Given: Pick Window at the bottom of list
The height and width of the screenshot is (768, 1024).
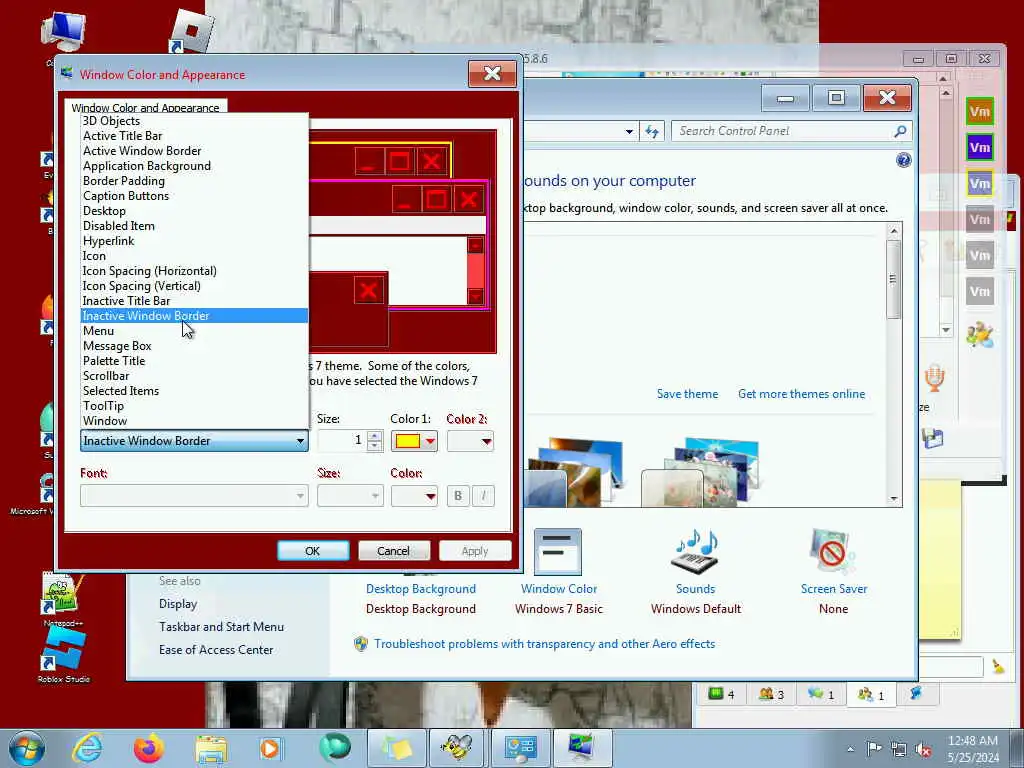Looking at the screenshot, I should click(x=194, y=421).
